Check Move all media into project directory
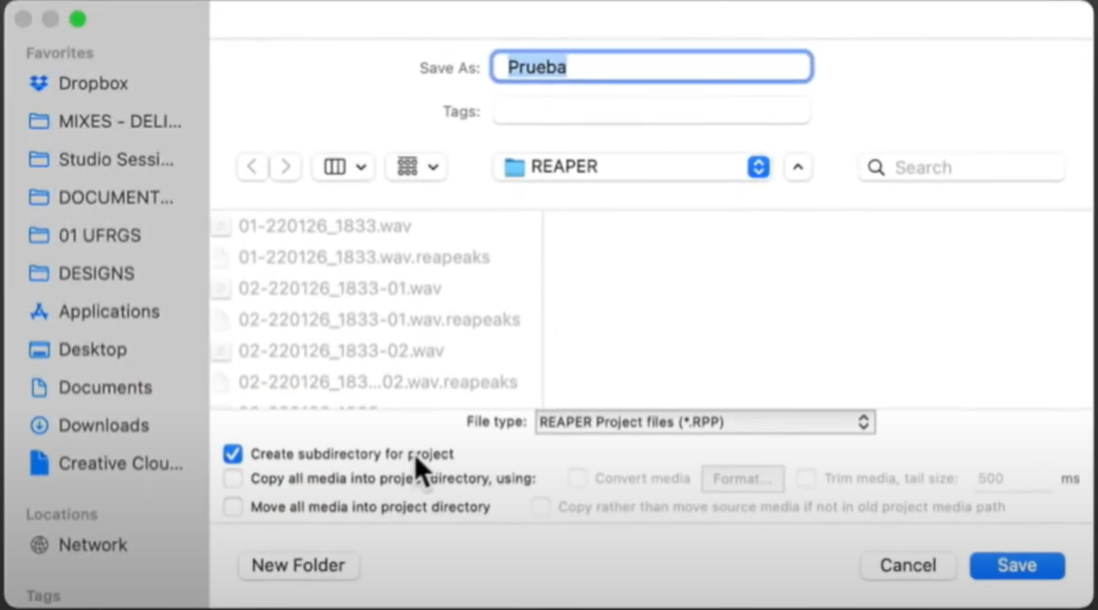 233,507
